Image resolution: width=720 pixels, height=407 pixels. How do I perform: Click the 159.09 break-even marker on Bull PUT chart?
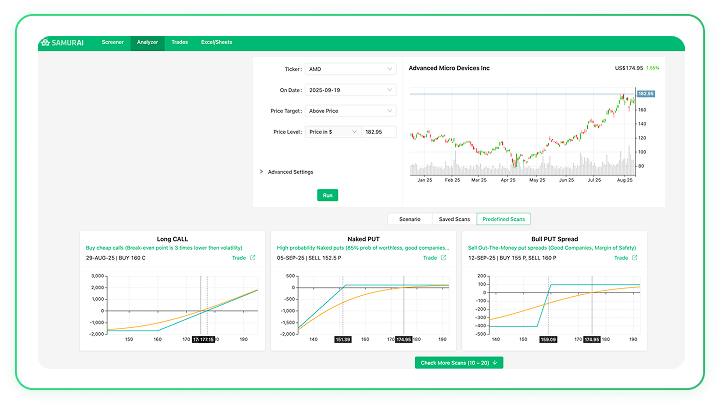[x=549, y=339]
